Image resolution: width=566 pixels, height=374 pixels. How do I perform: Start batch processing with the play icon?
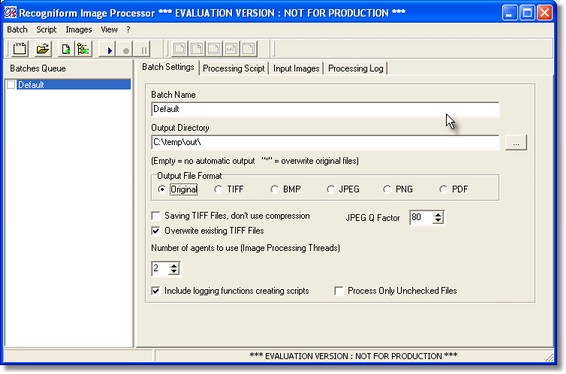(109, 50)
